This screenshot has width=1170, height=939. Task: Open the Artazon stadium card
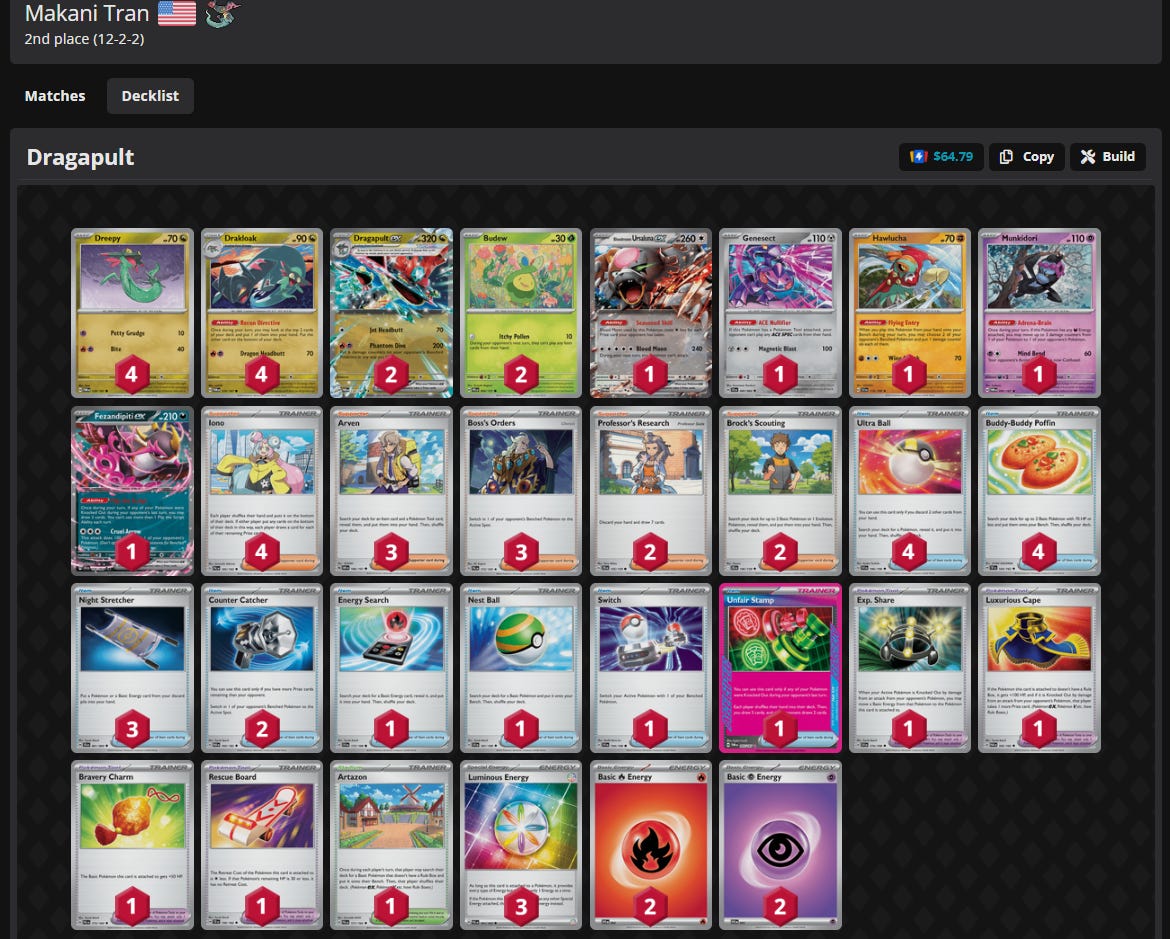391,845
